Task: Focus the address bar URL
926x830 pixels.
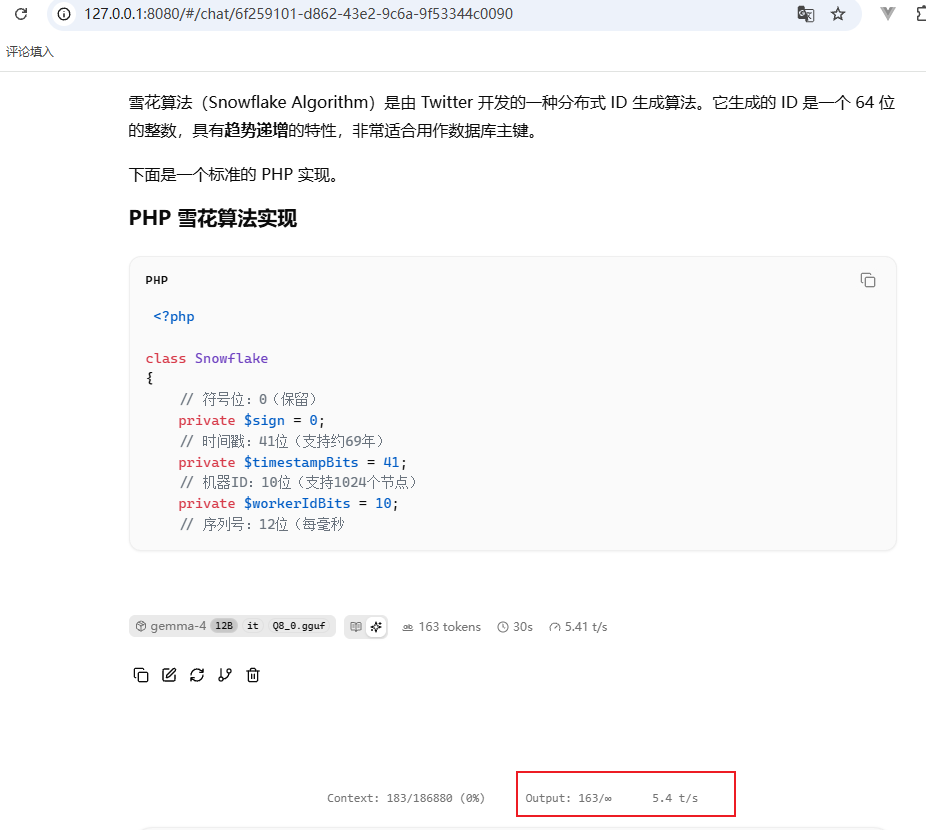Action: [x=298, y=14]
